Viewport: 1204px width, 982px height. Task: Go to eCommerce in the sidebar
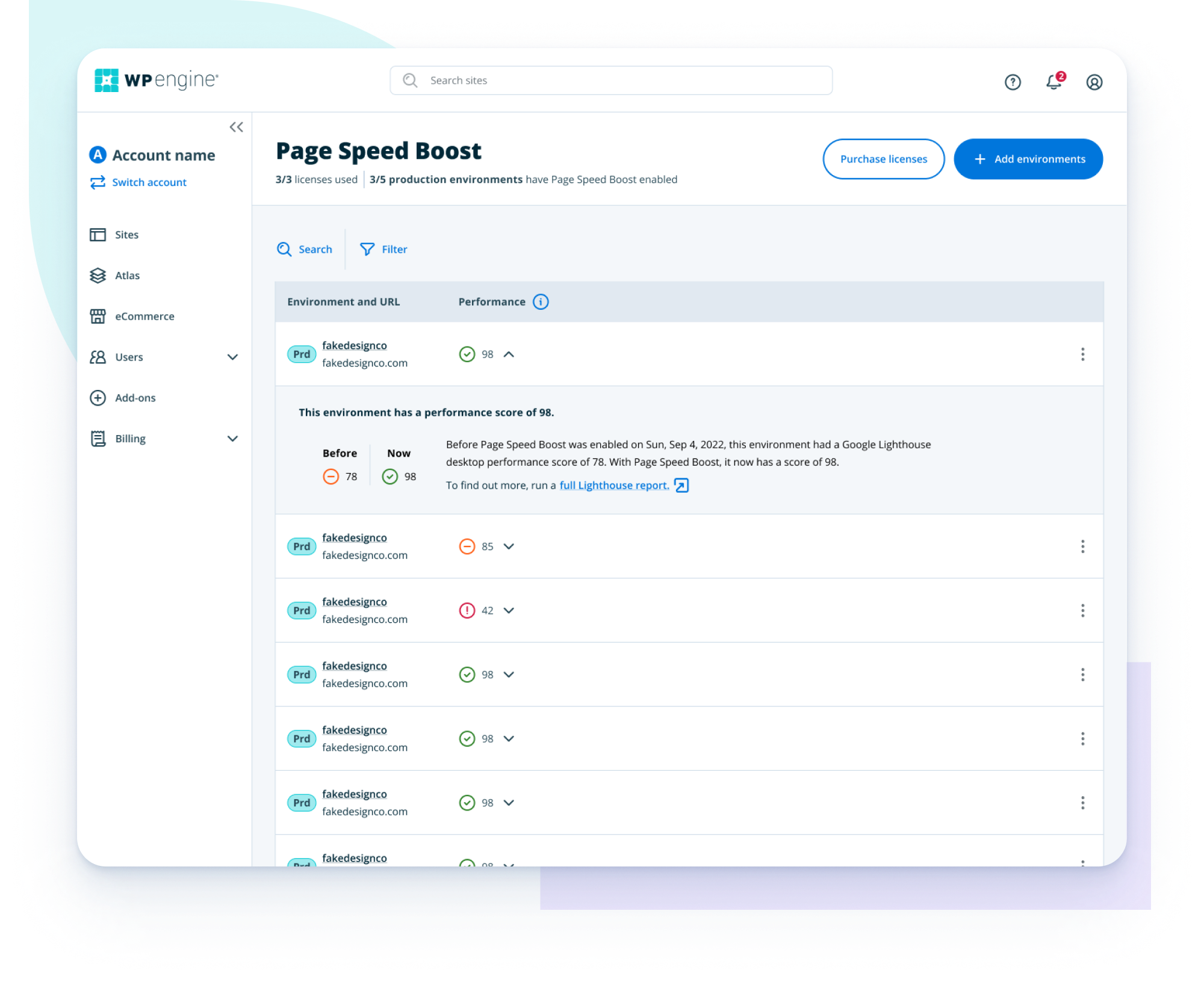144,317
